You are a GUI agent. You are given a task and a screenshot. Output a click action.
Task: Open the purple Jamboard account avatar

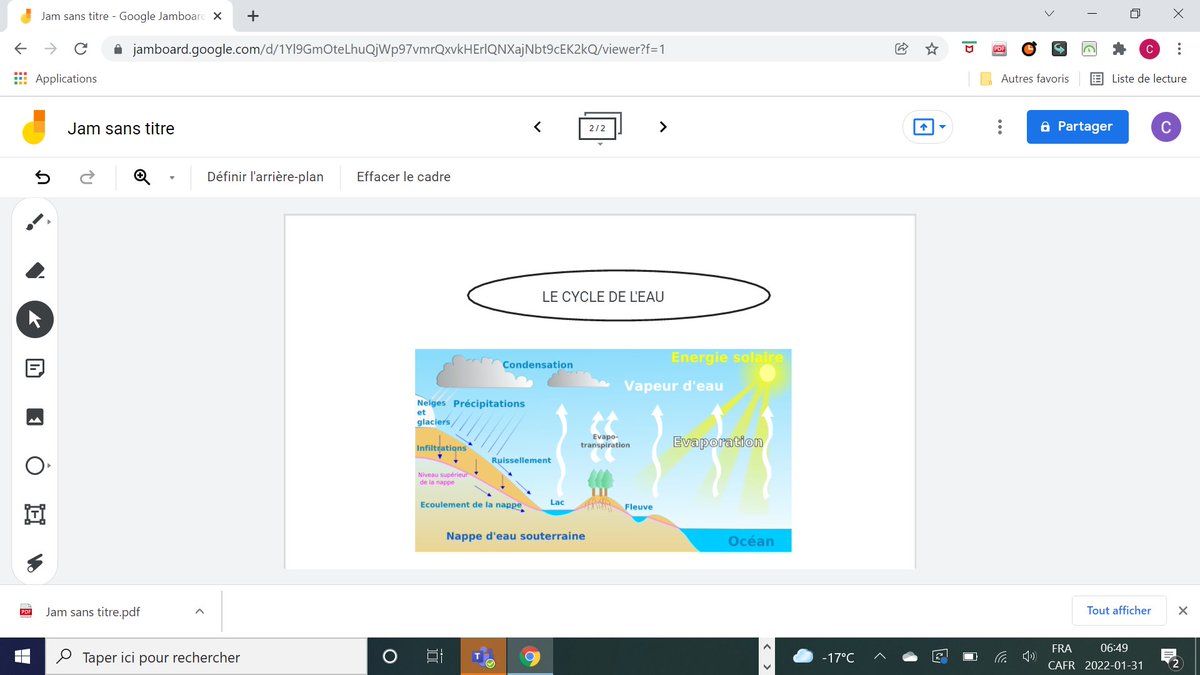[x=1165, y=127]
